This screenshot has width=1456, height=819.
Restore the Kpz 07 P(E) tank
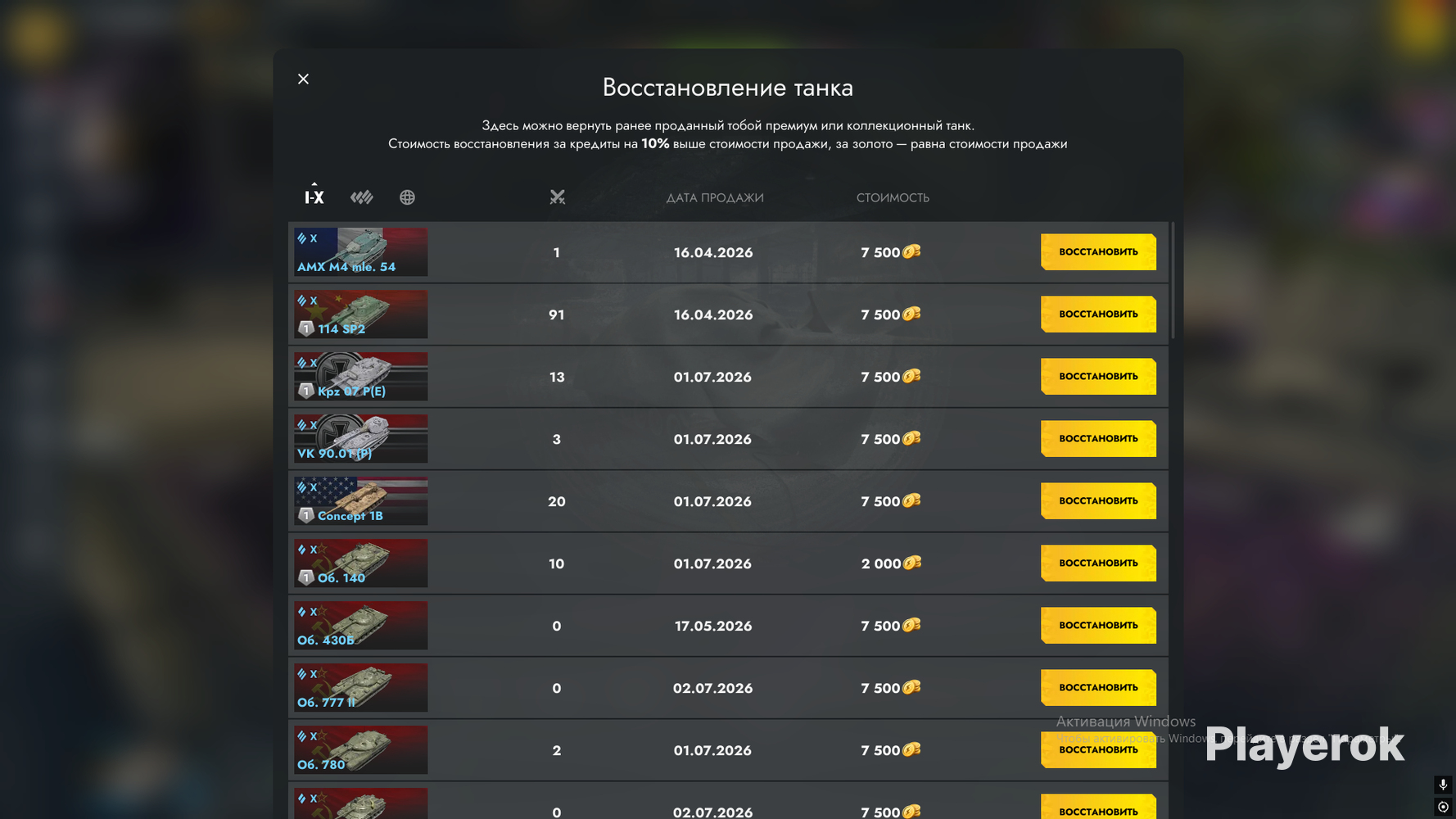1098,376
